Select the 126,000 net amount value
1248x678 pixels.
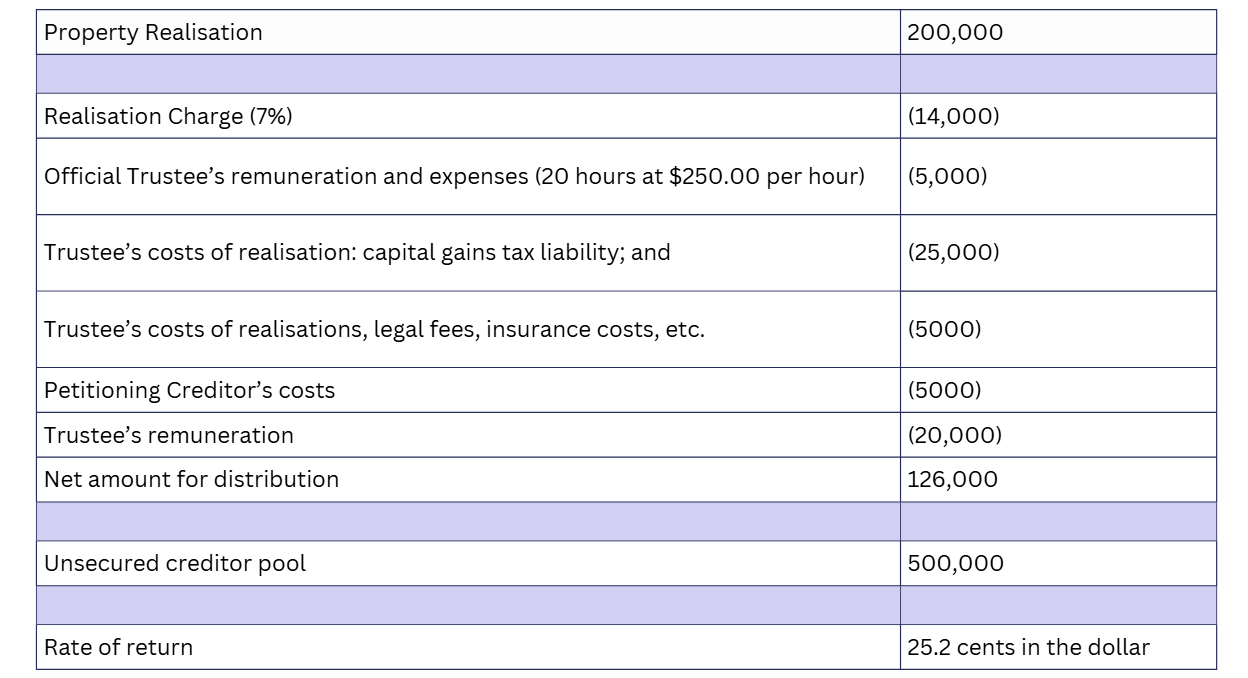(952, 479)
